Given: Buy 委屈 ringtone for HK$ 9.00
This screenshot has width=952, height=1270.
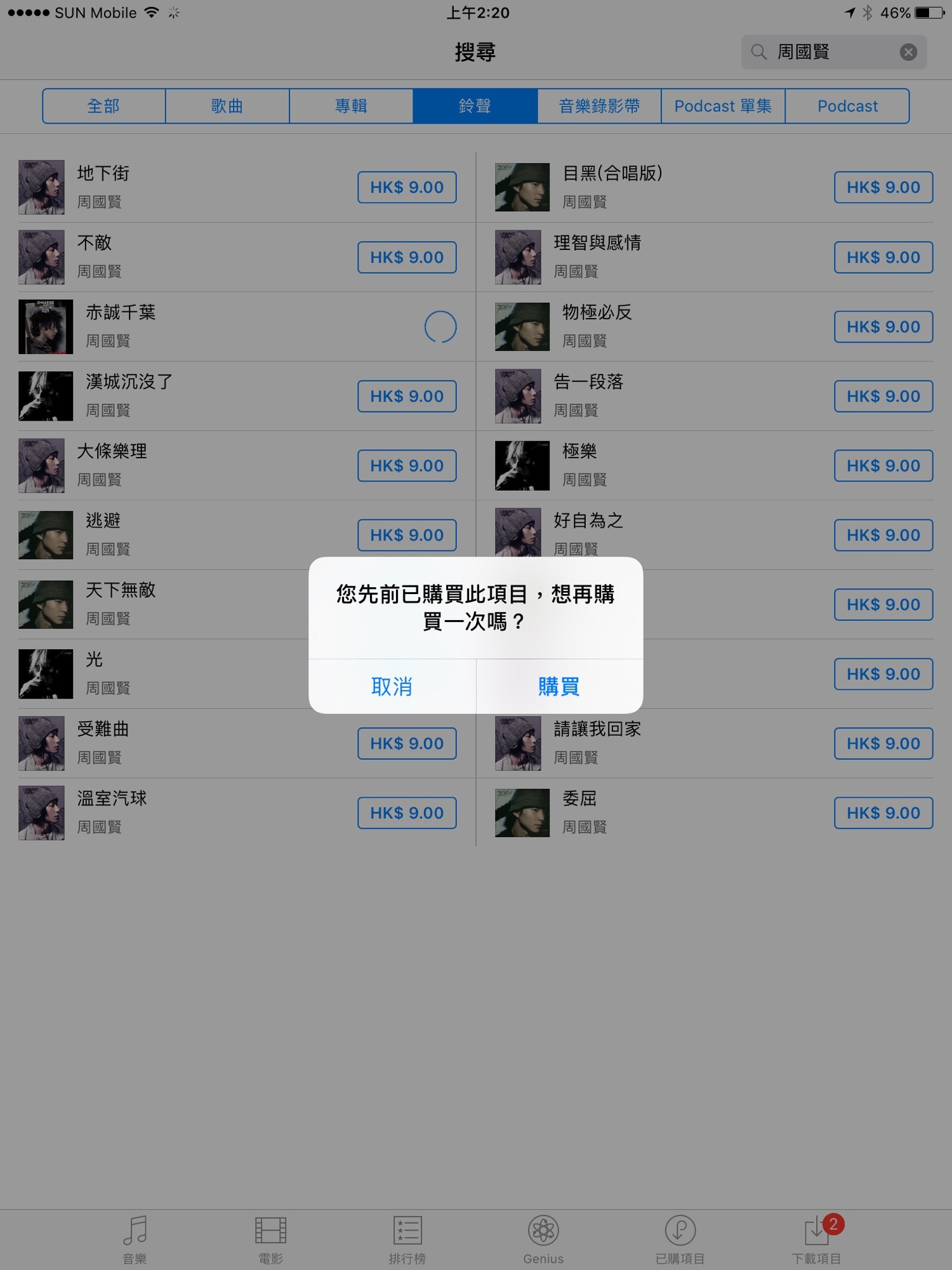Looking at the screenshot, I should tap(883, 813).
